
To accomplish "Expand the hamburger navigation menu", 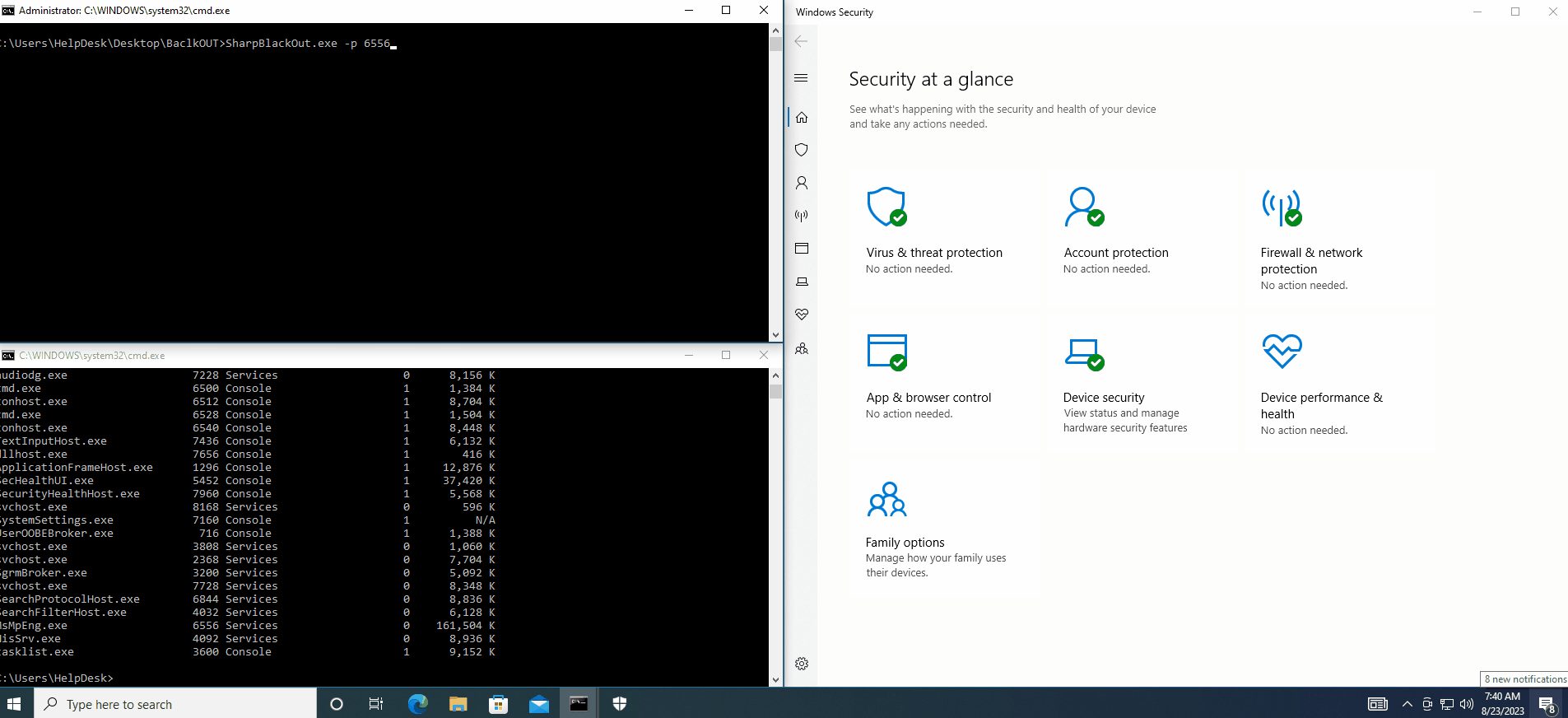I will 801,78.
